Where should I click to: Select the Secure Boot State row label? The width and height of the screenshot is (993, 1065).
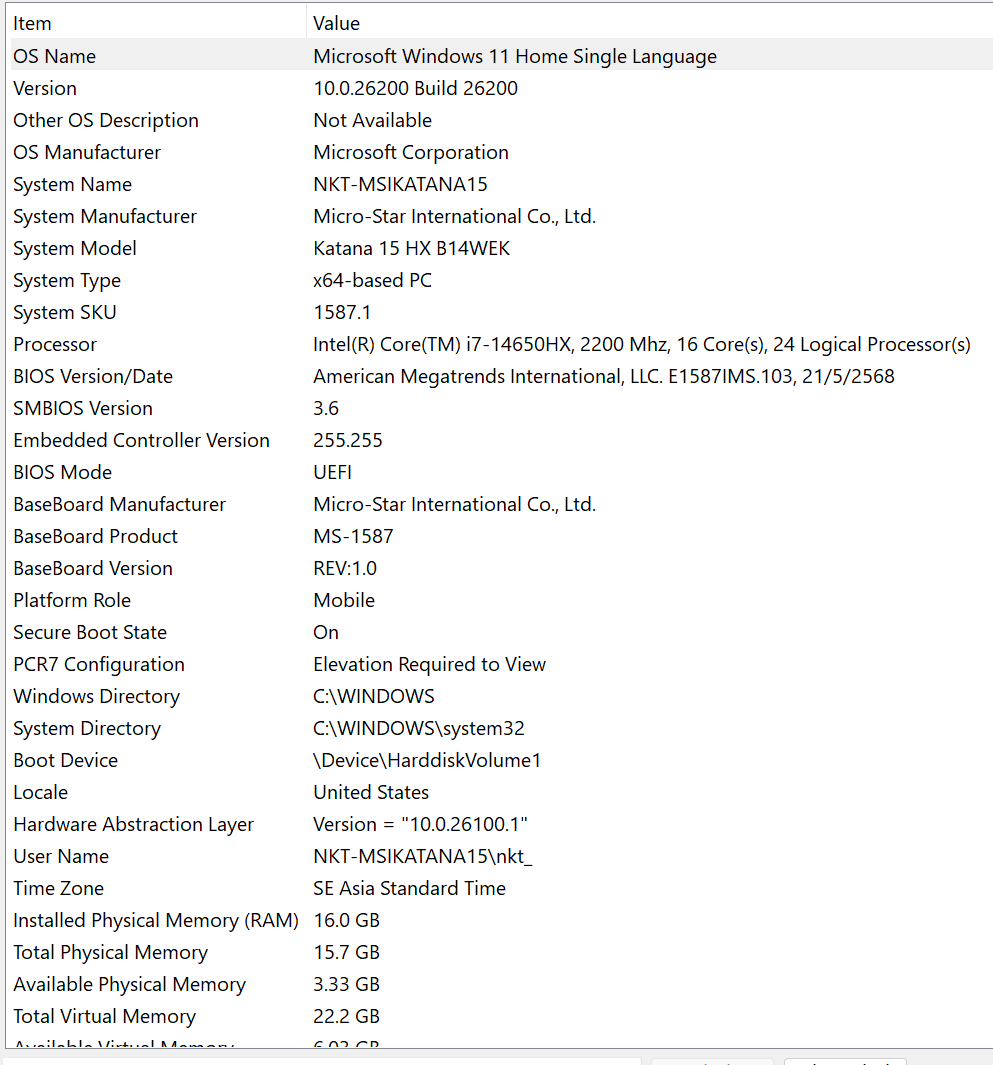pos(90,632)
